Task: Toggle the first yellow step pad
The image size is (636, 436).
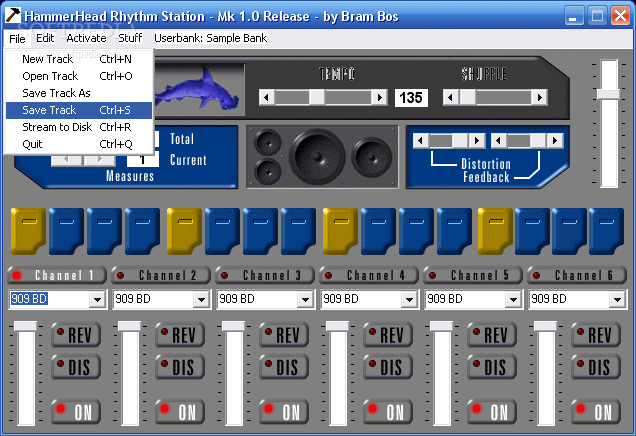Action: tap(28, 231)
